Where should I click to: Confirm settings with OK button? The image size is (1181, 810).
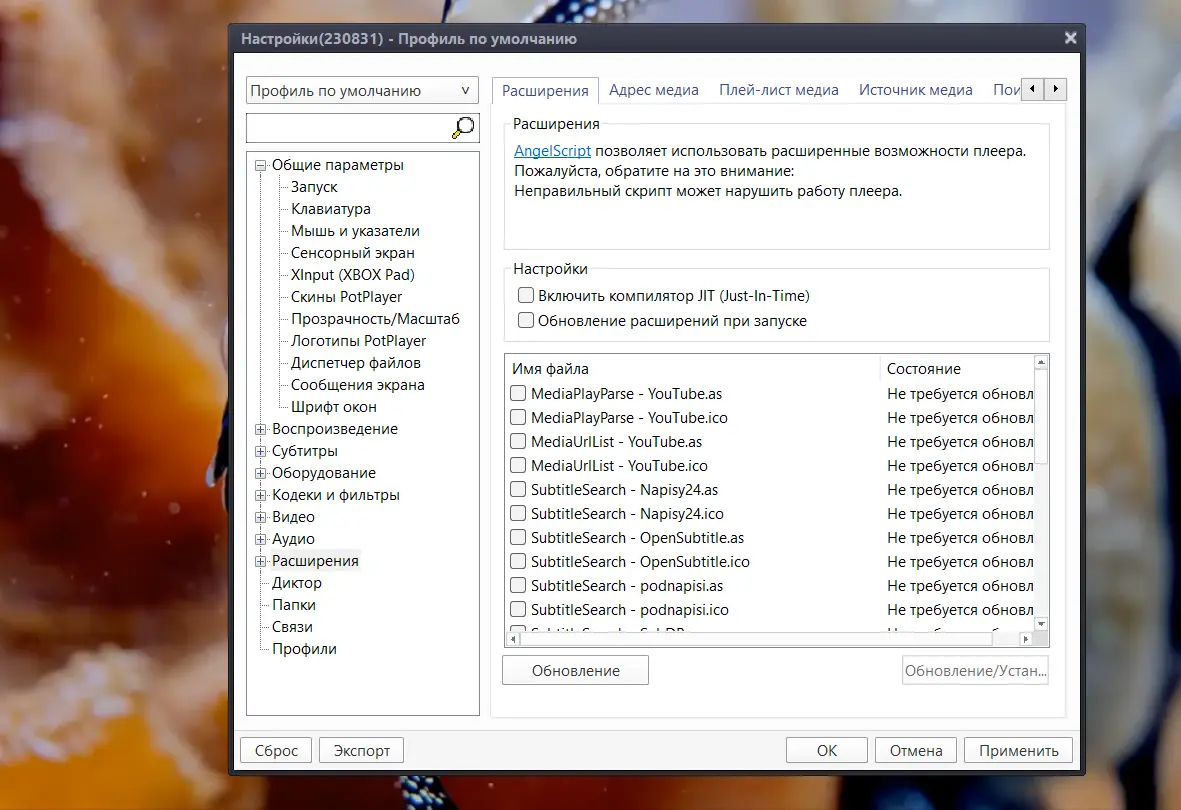pos(827,750)
